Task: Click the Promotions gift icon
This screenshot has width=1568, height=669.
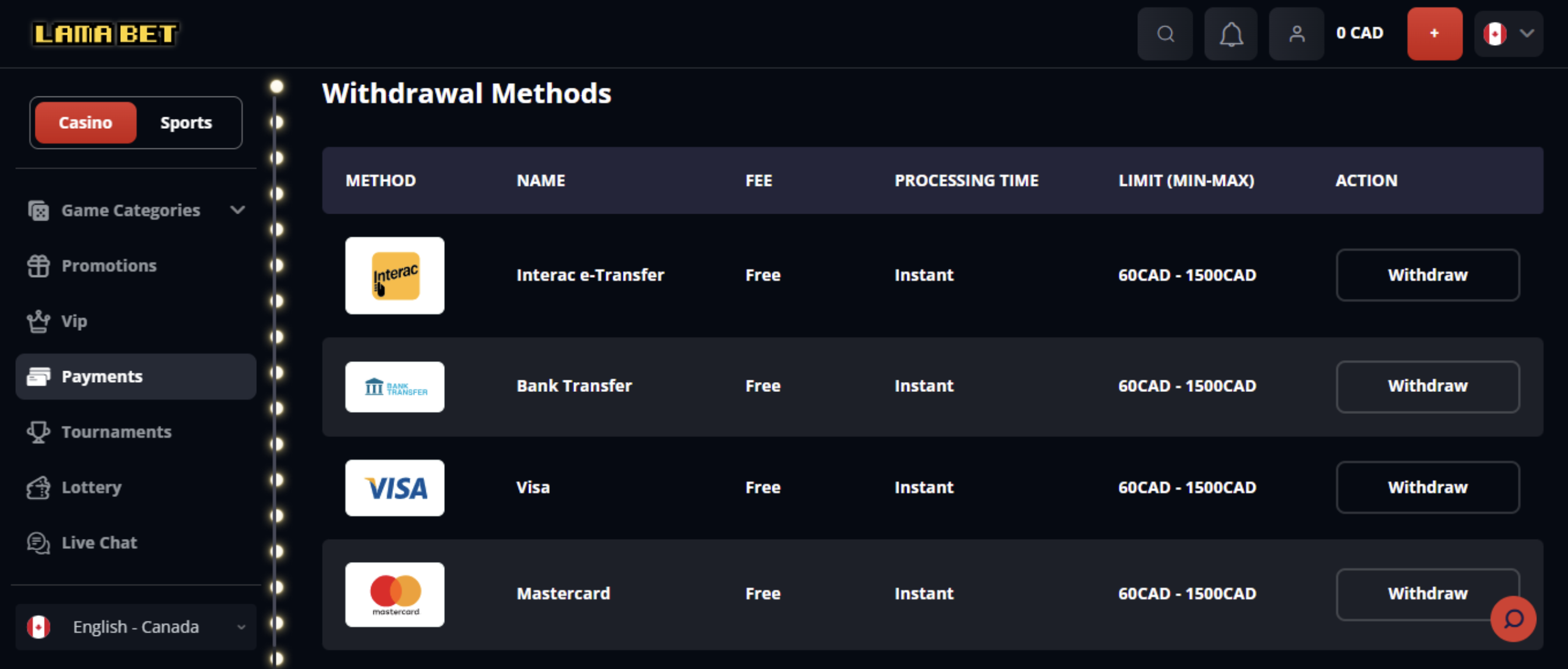Action: click(x=38, y=266)
